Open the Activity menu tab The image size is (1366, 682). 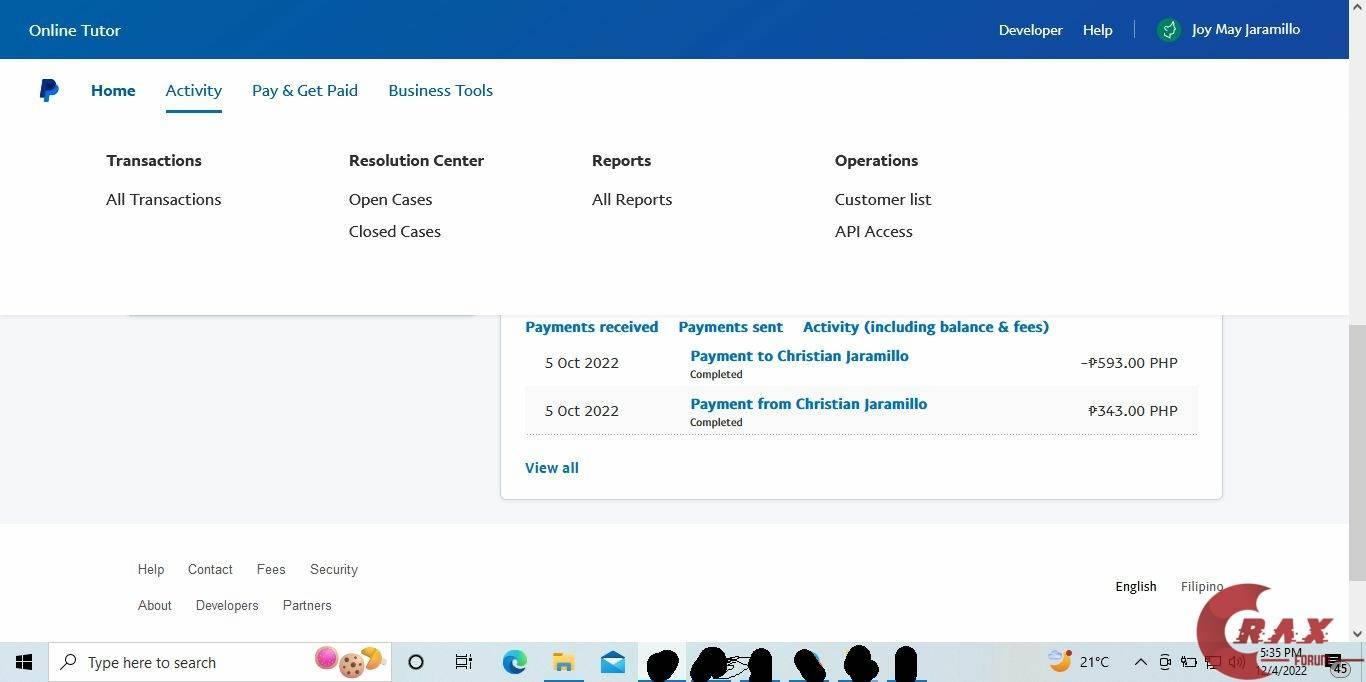pyautogui.click(x=194, y=90)
